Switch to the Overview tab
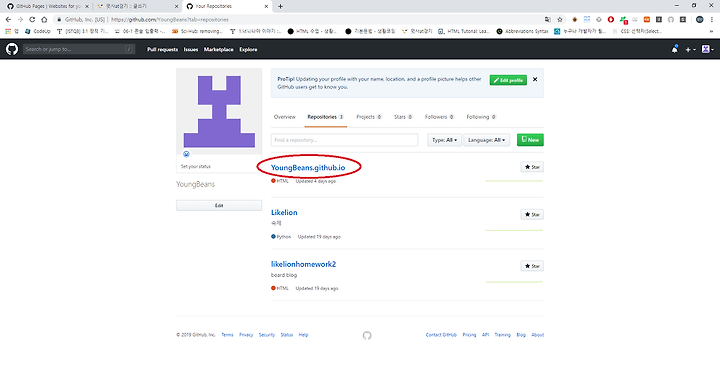 pos(285,117)
